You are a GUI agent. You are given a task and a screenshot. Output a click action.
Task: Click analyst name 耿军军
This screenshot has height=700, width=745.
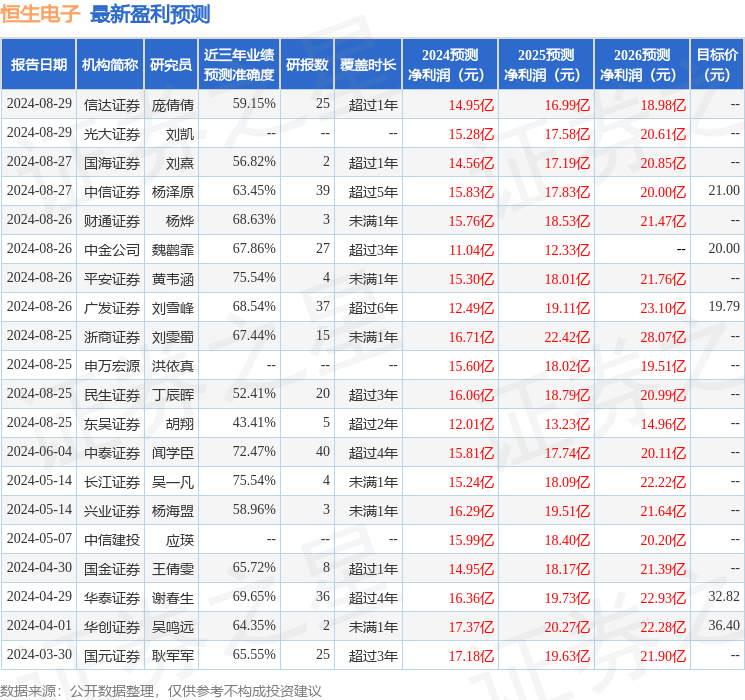click(x=173, y=656)
